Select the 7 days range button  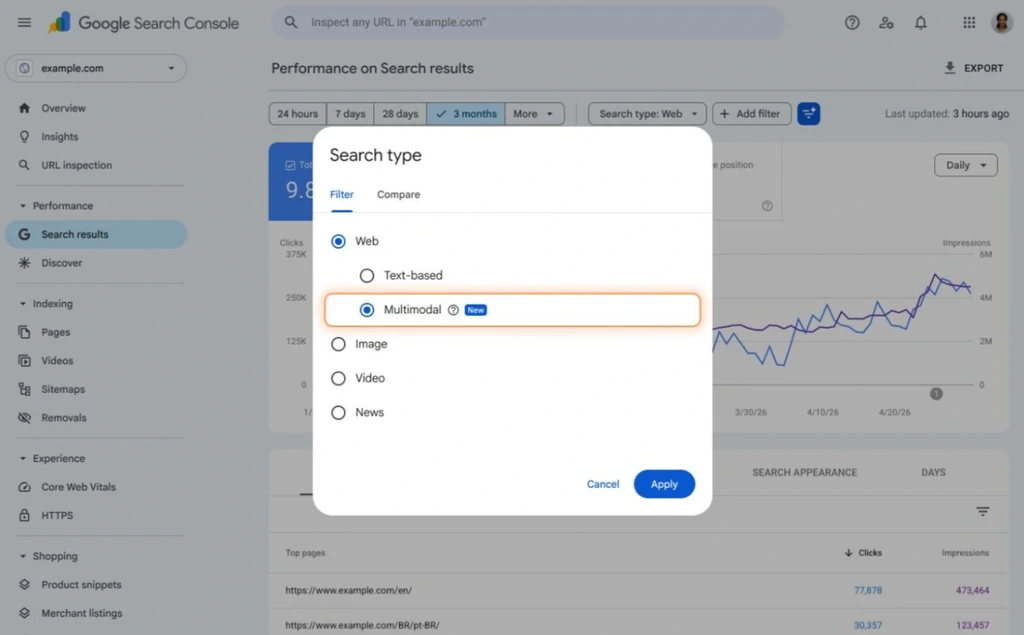coord(350,114)
